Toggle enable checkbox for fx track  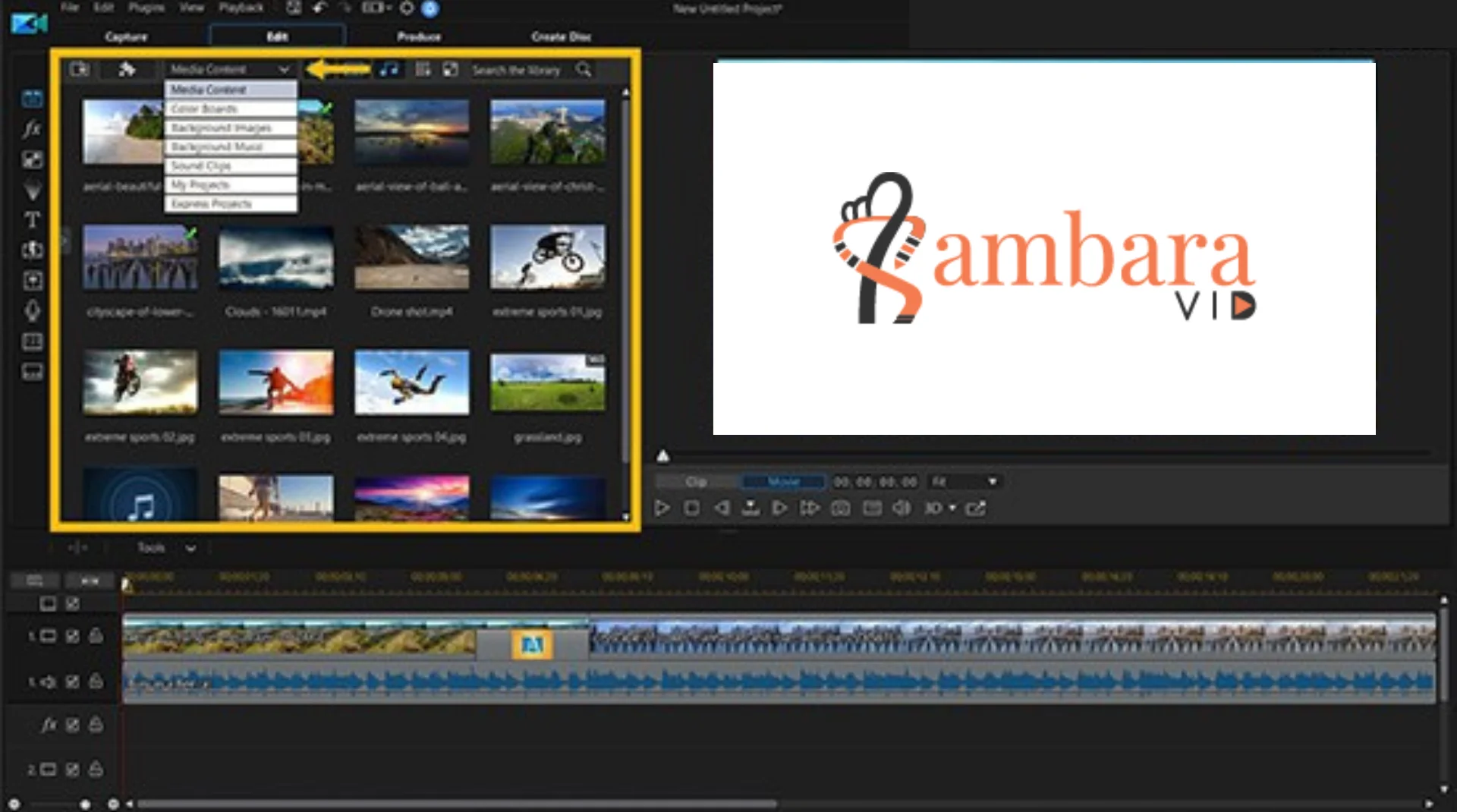point(72,725)
